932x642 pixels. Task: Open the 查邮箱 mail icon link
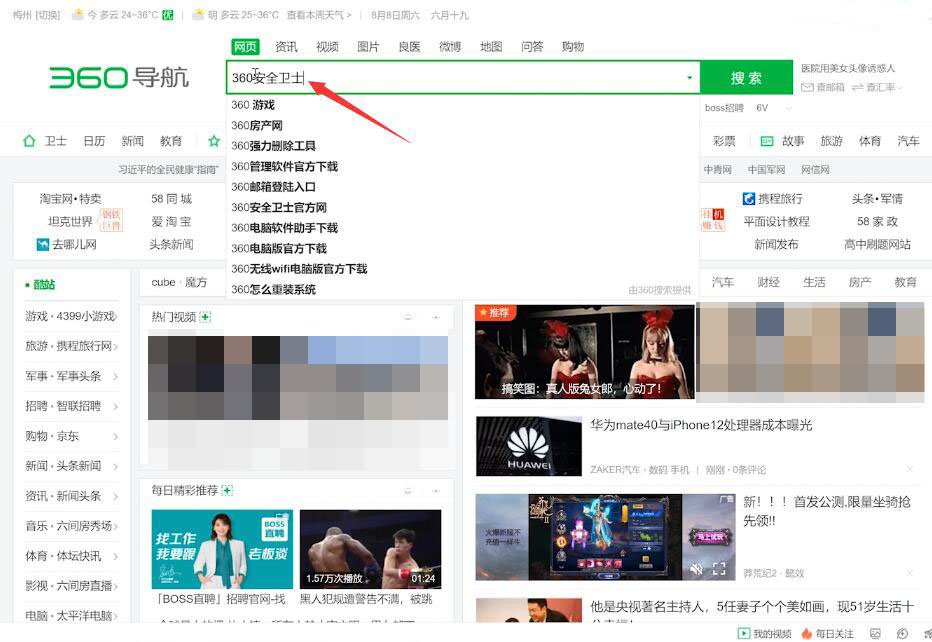tap(807, 87)
